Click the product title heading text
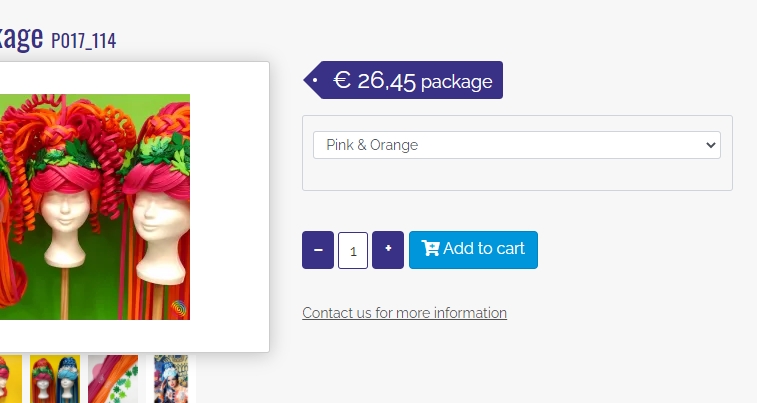The image size is (757, 403). point(20,38)
